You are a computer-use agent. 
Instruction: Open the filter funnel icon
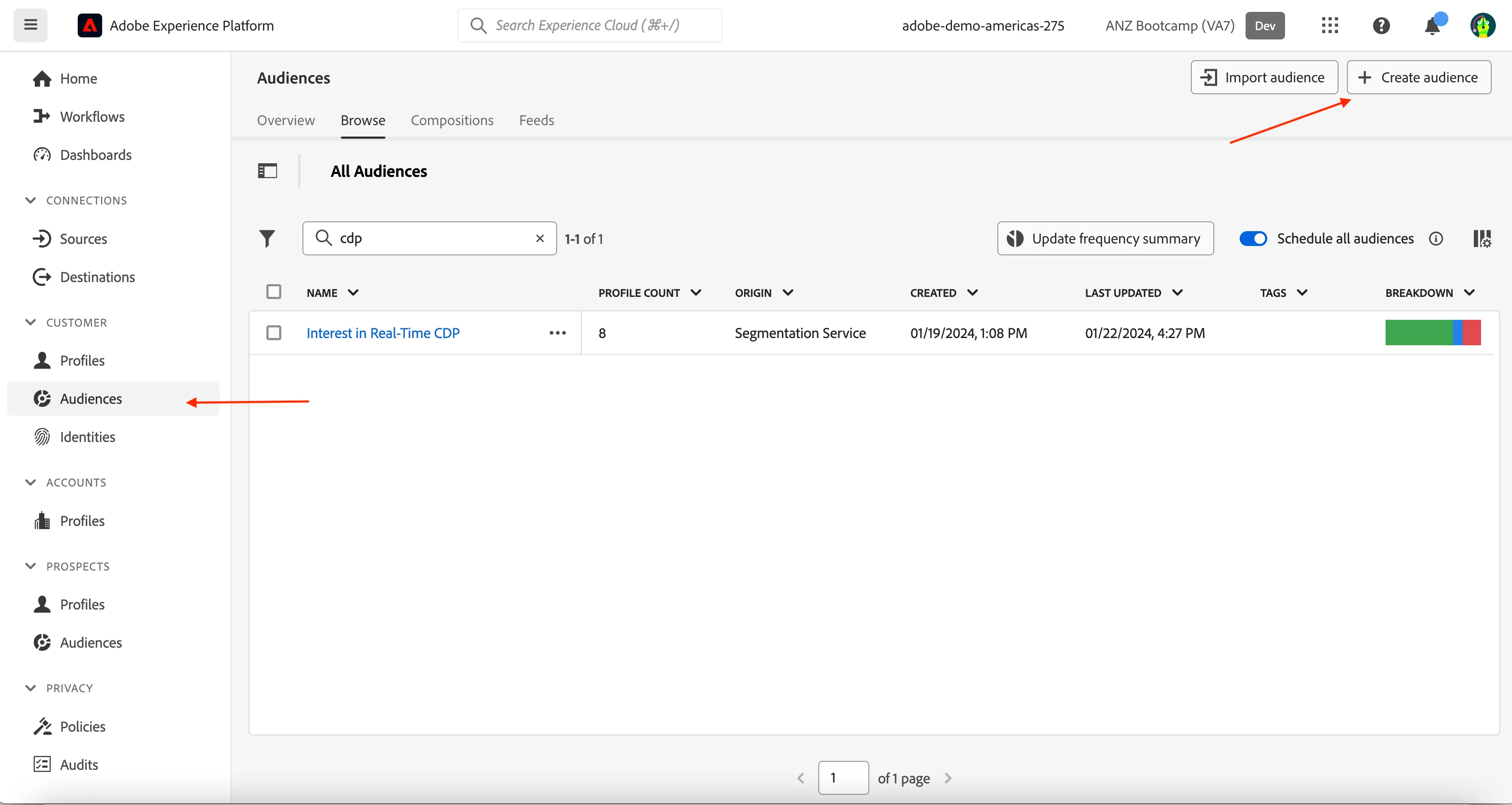click(x=267, y=238)
